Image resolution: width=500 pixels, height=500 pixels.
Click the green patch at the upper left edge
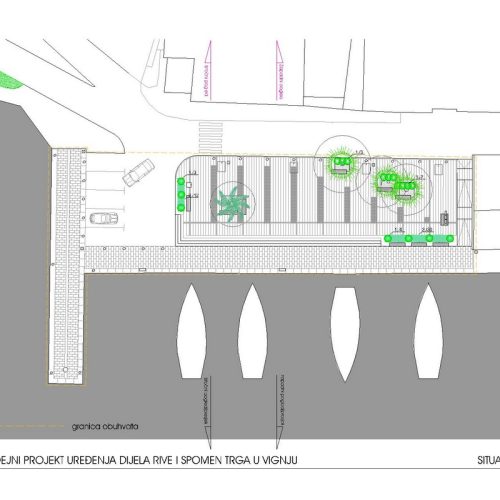tap(11, 80)
